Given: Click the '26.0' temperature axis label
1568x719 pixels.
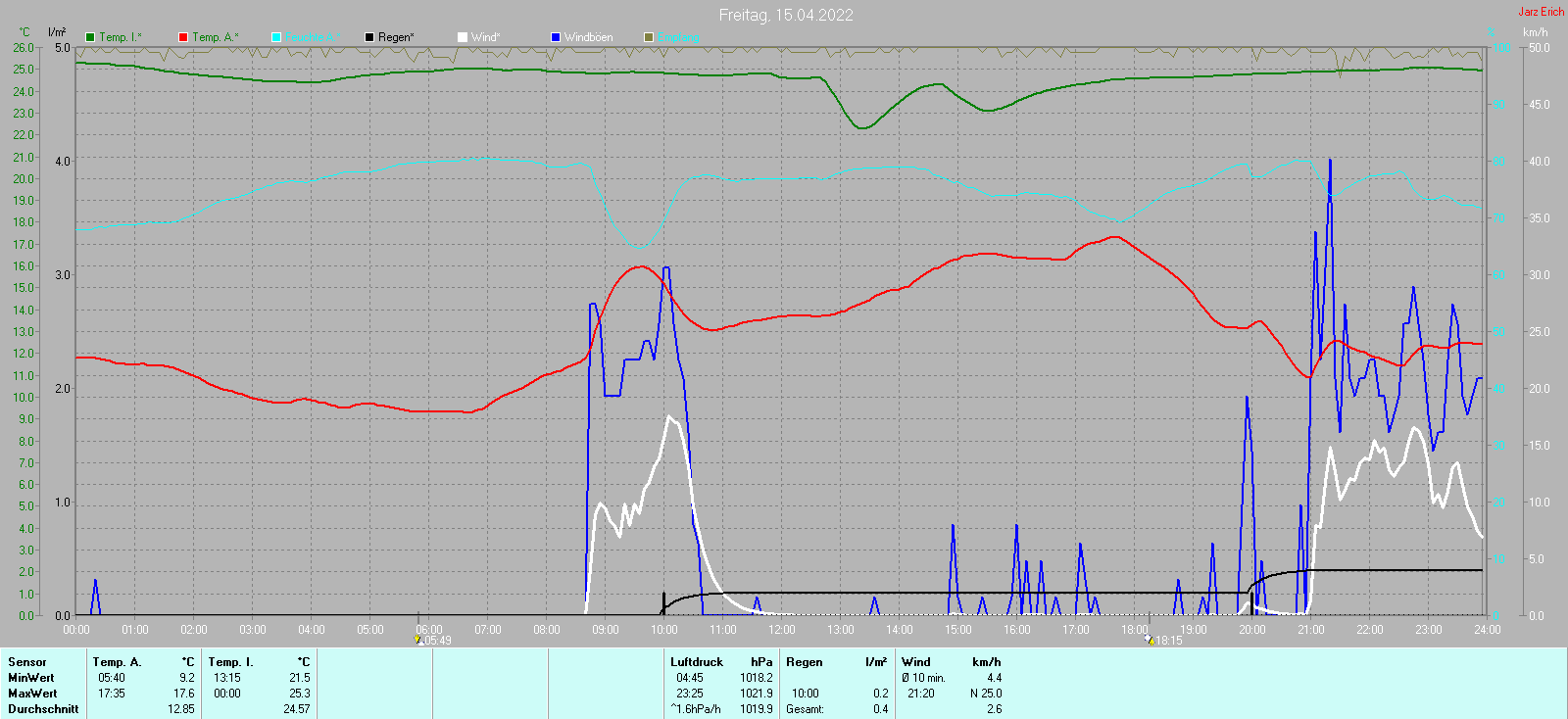Looking at the screenshot, I should 24,48.
